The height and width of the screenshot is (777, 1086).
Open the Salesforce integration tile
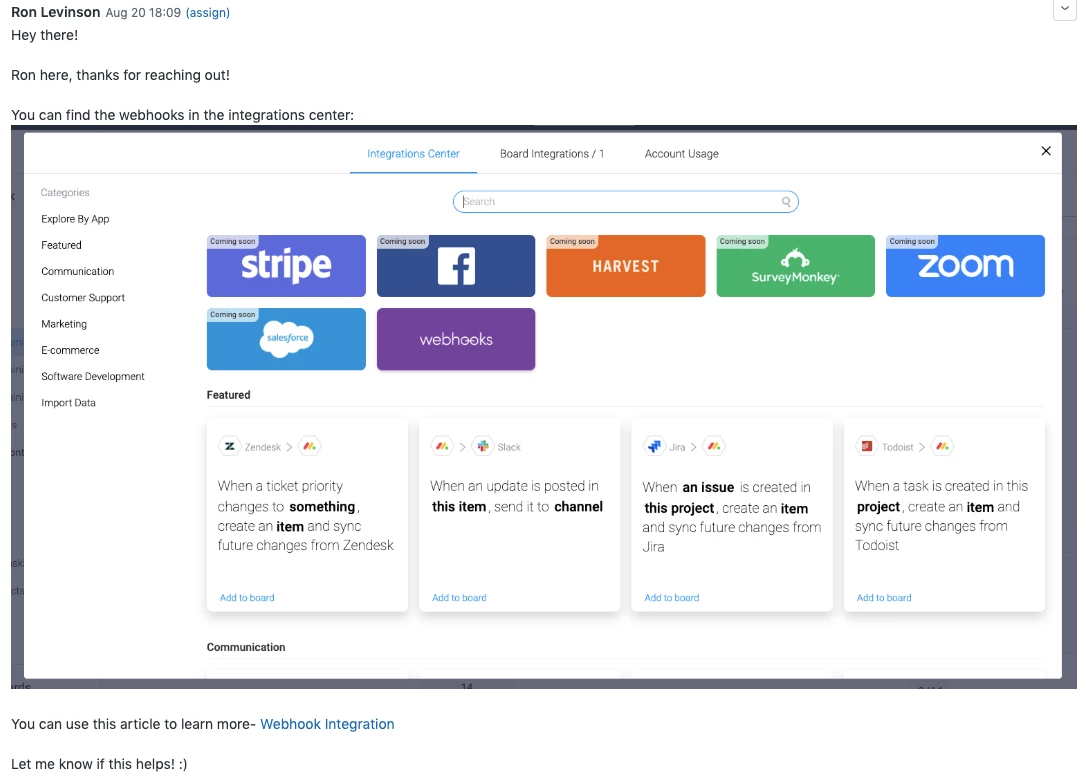tap(286, 339)
